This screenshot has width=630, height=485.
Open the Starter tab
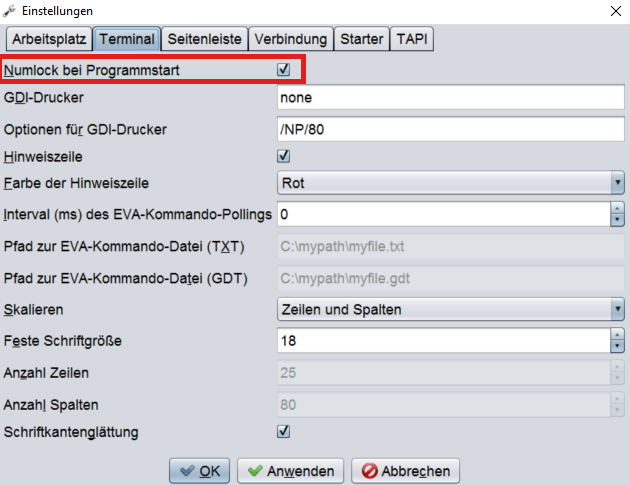tap(362, 39)
